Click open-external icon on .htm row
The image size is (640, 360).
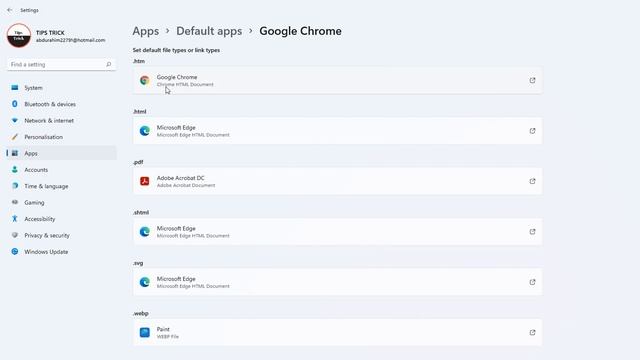point(532,80)
